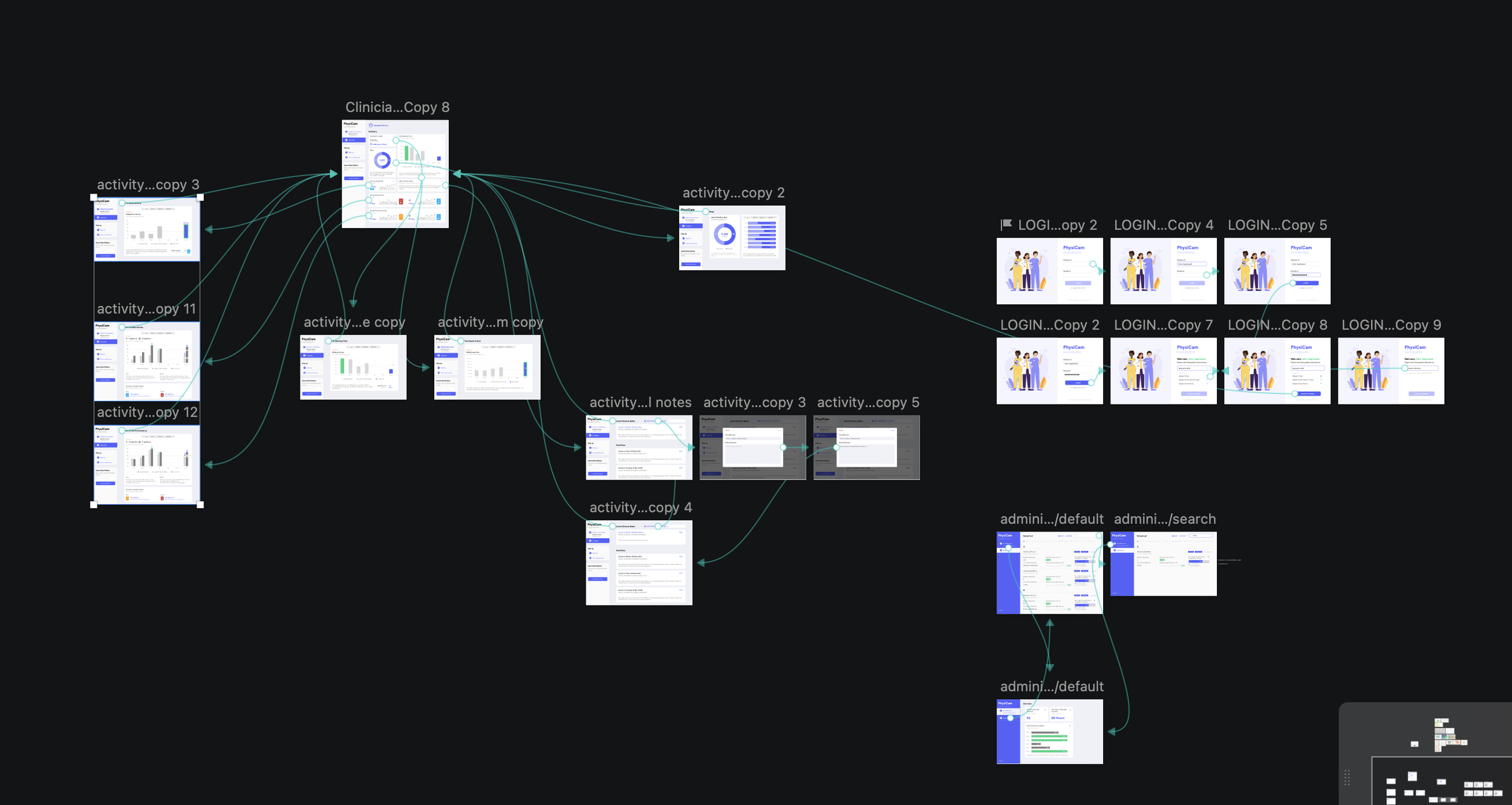Select the activity...copy 2 artboard label
This screenshot has width=1512, height=805.
(x=733, y=192)
